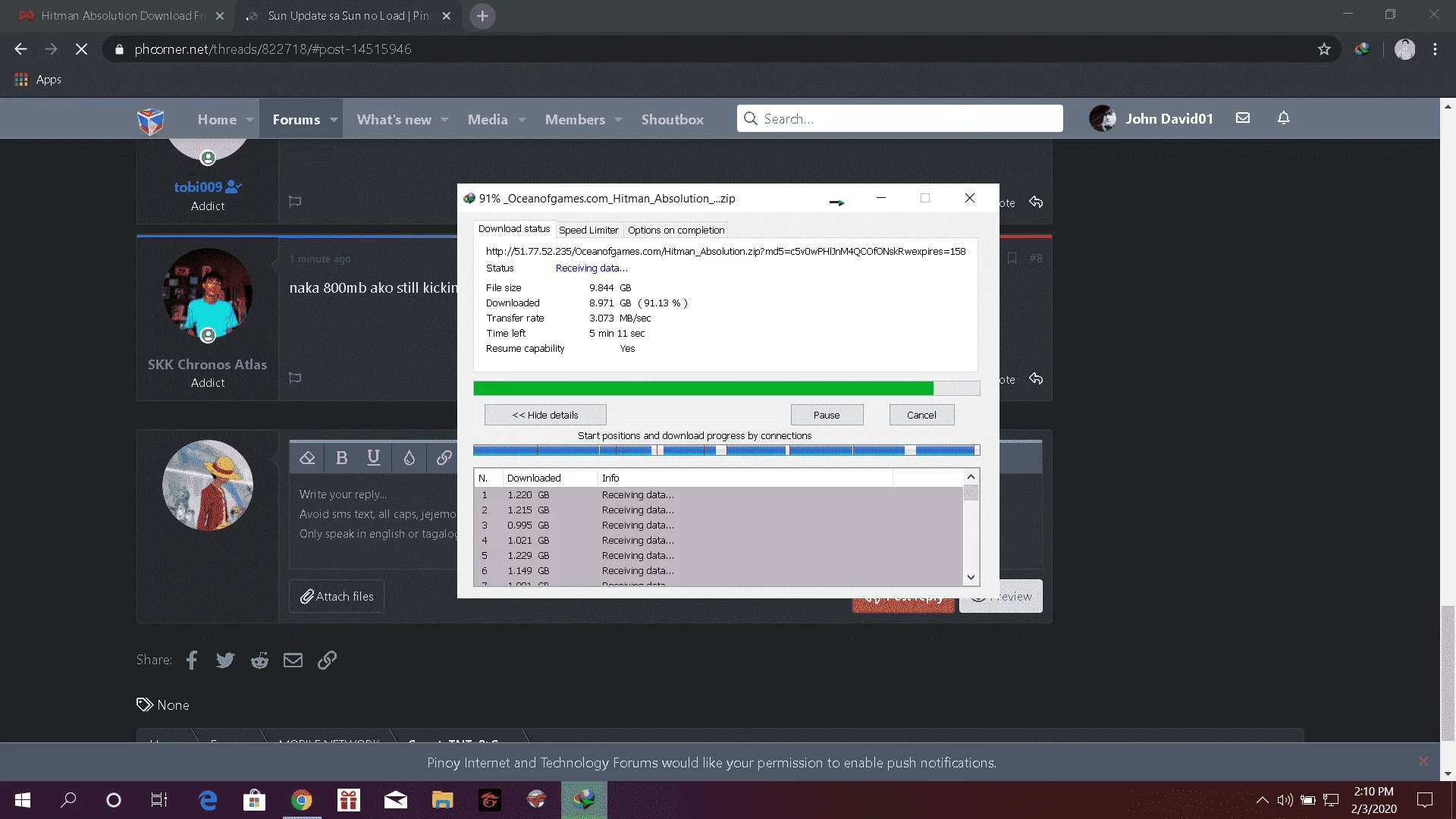Click the forum logo icon
The height and width of the screenshot is (819, 1456).
(x=150, y=120)
